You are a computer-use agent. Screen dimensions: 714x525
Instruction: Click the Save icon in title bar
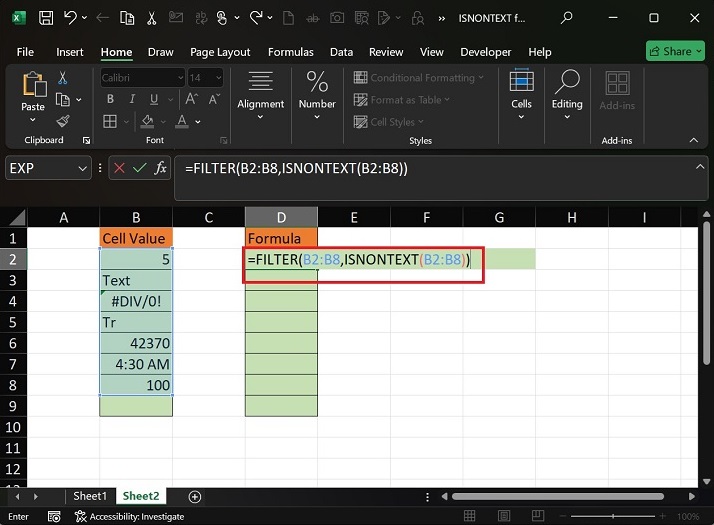(47, 18)
